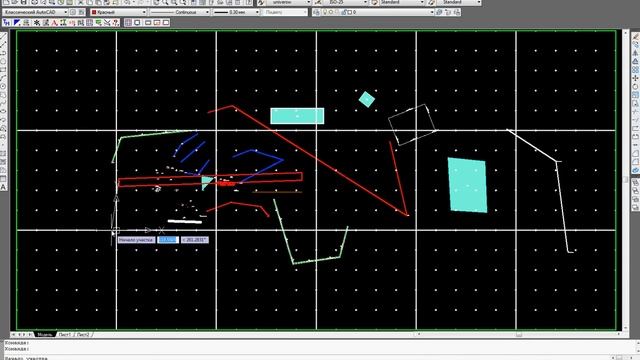
Task: Click the highlighted dynamic input distance field
Action: point(168,240)
